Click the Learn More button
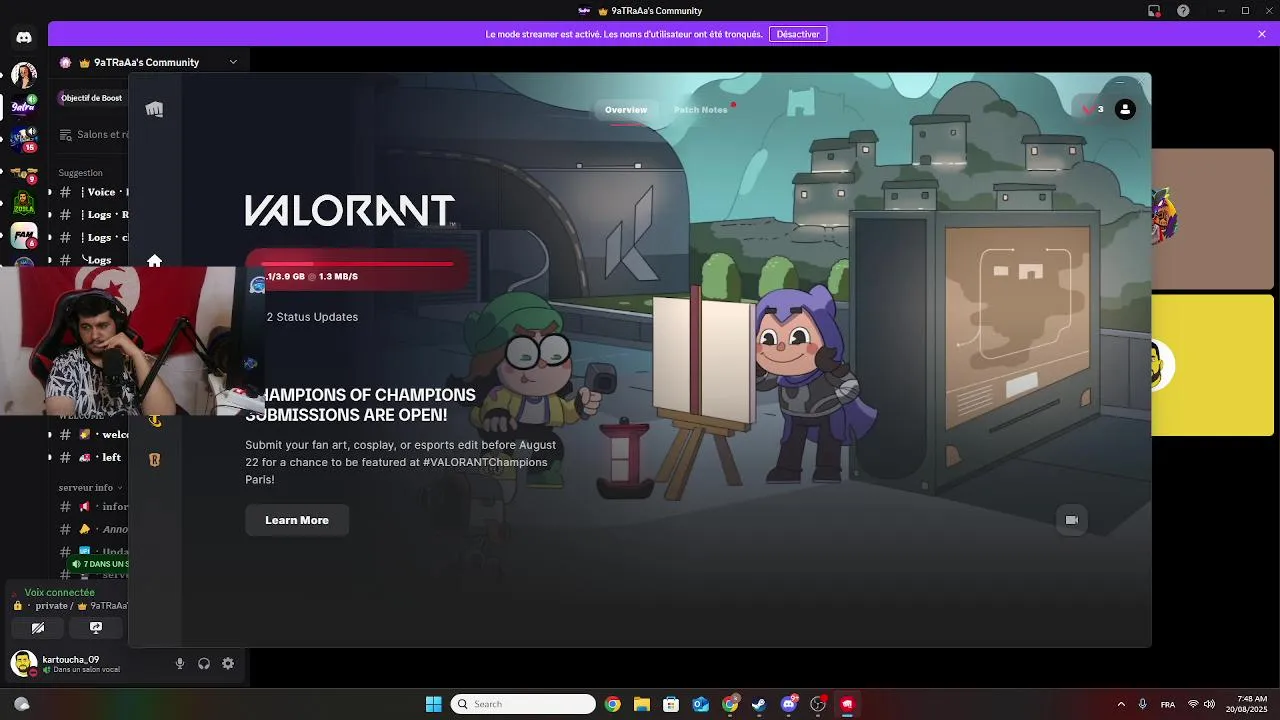This screenshot has height=720, width=1280. (297, 520)
